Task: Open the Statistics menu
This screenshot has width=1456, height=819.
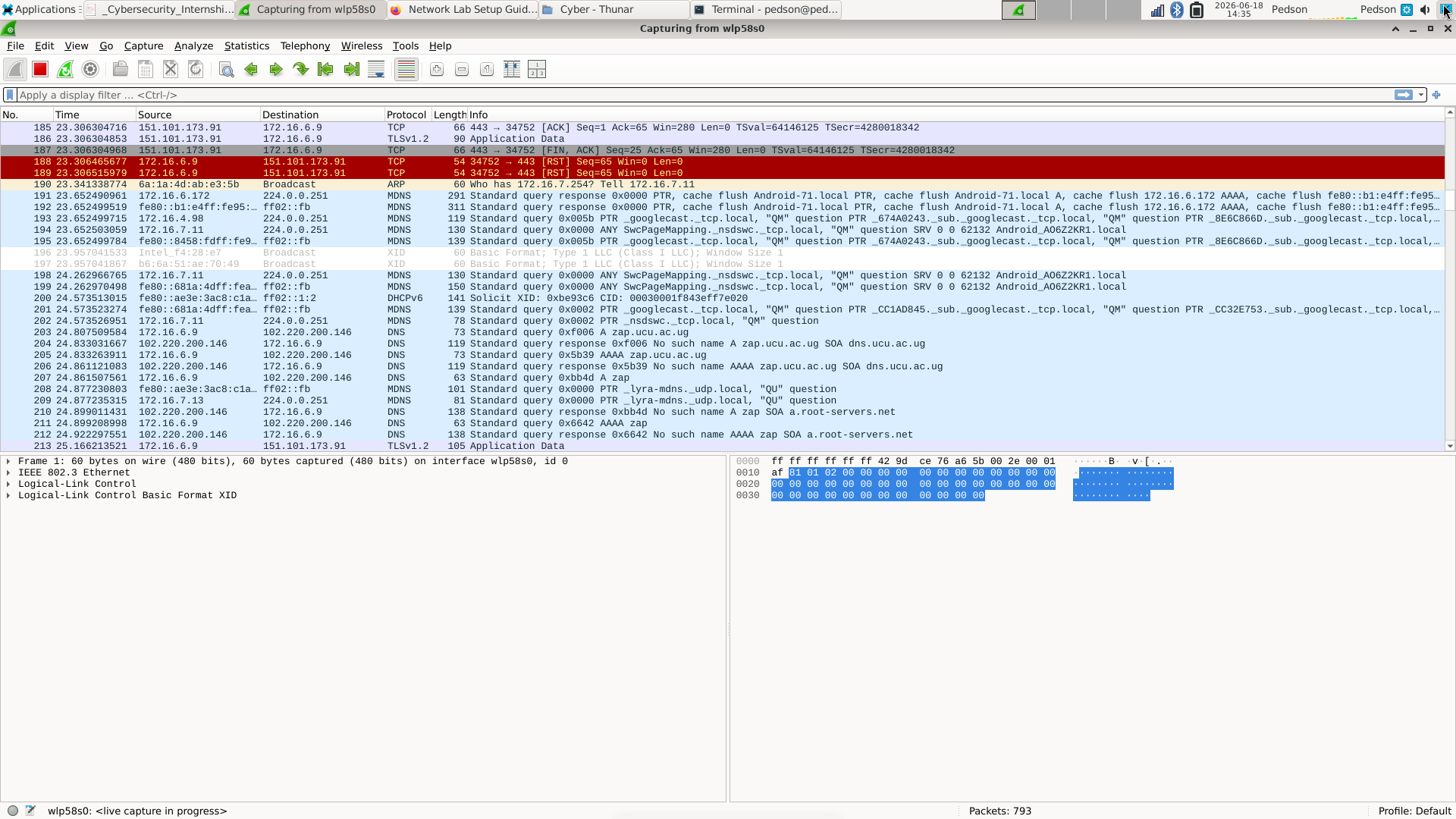Action: [246, 46]
